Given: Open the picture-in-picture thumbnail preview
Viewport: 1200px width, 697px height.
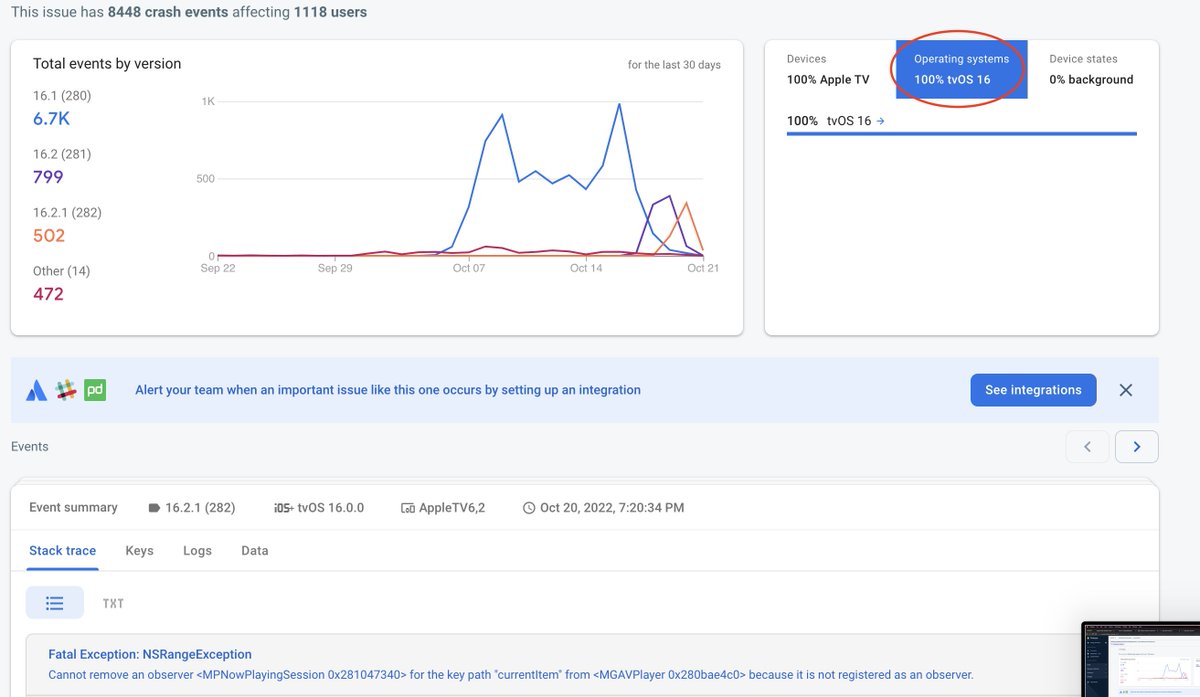Looking at the screenshot, I should click(x=1141, y=659).
